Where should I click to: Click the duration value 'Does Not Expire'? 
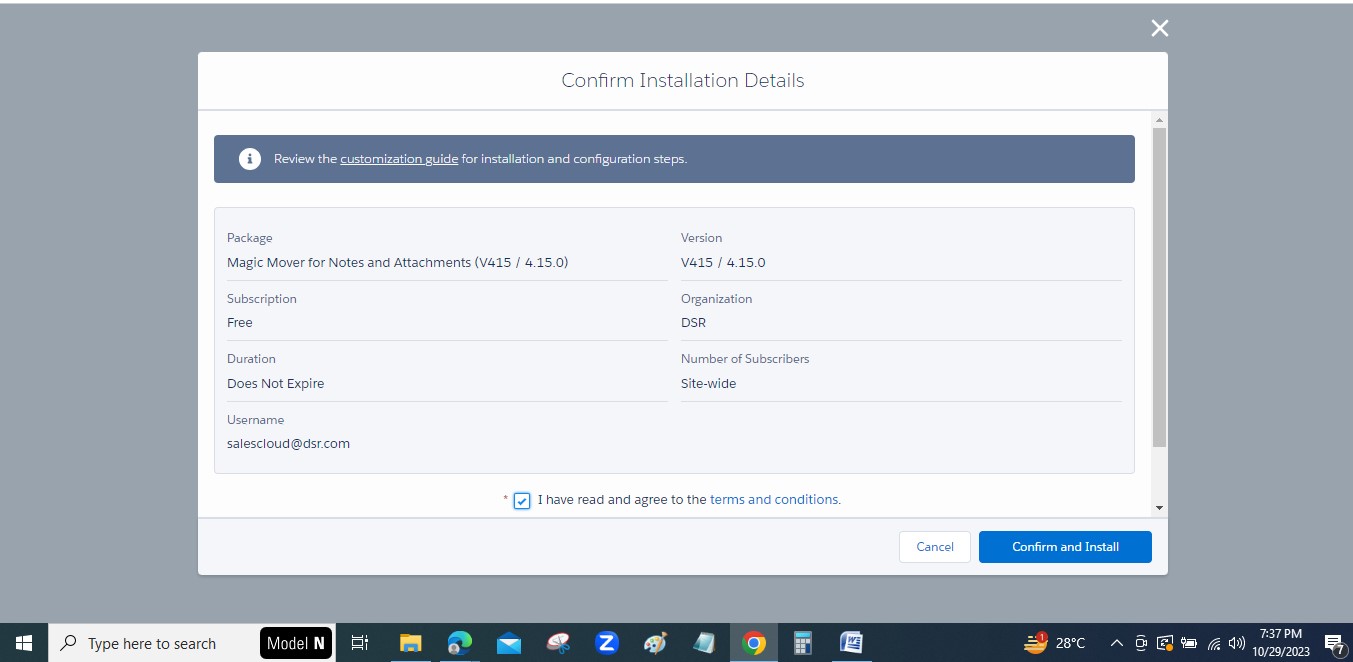276,384
